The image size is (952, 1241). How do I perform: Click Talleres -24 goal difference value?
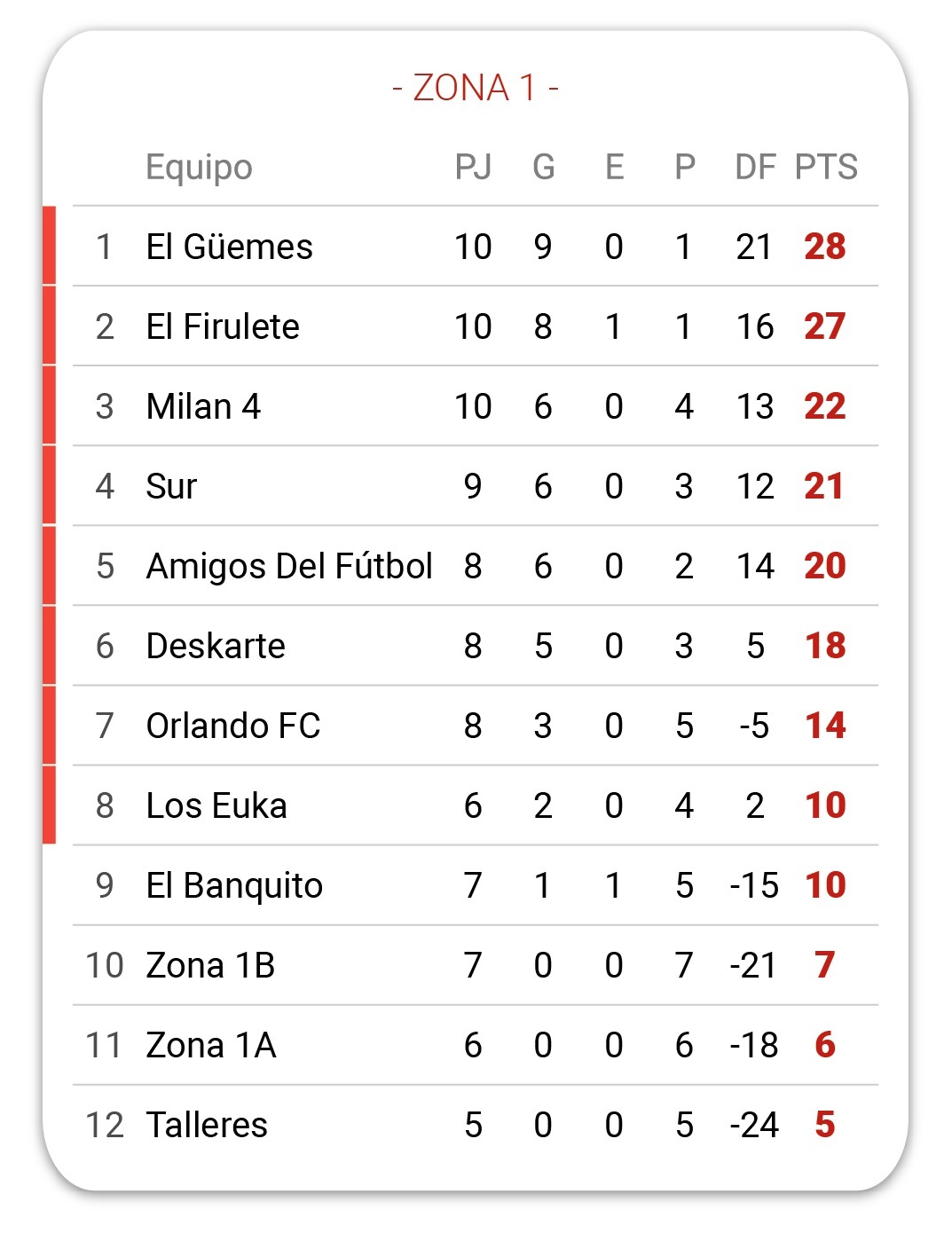(754, 1125)
